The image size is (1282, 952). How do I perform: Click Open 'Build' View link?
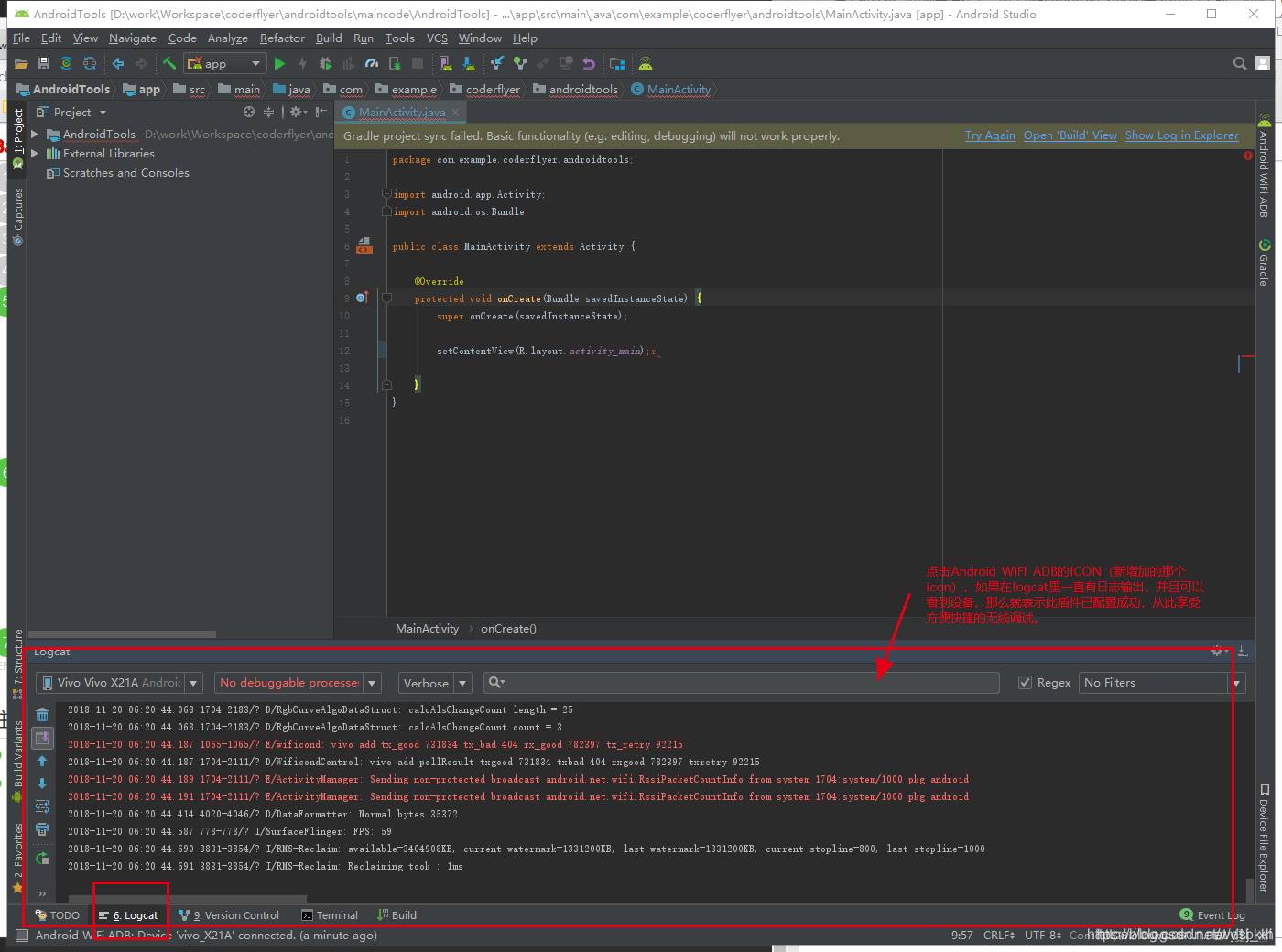coord(1070,135)
